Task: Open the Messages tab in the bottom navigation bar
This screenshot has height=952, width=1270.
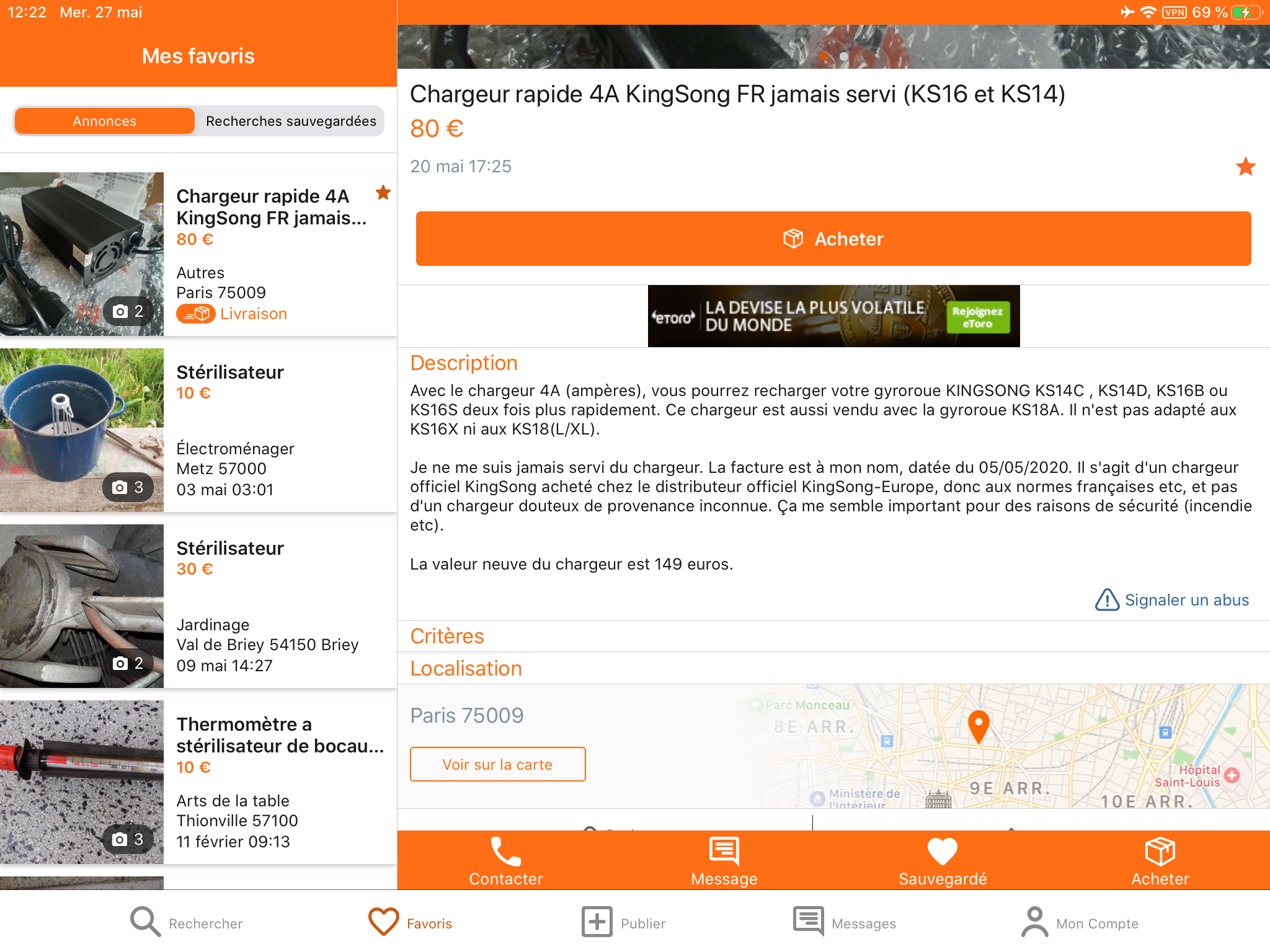Action: click(x=845, y=923)
